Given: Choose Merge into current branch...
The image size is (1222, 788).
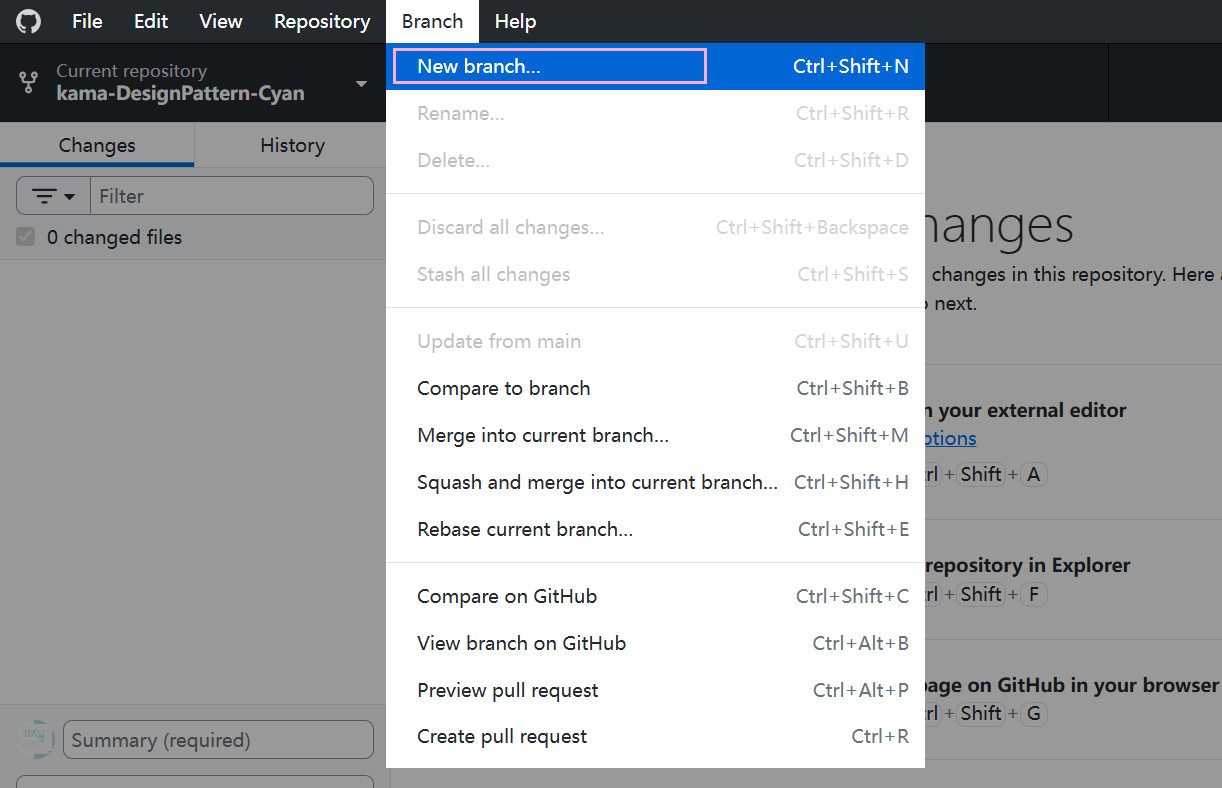Looking at the screenshot, I should tap(655, 435).
